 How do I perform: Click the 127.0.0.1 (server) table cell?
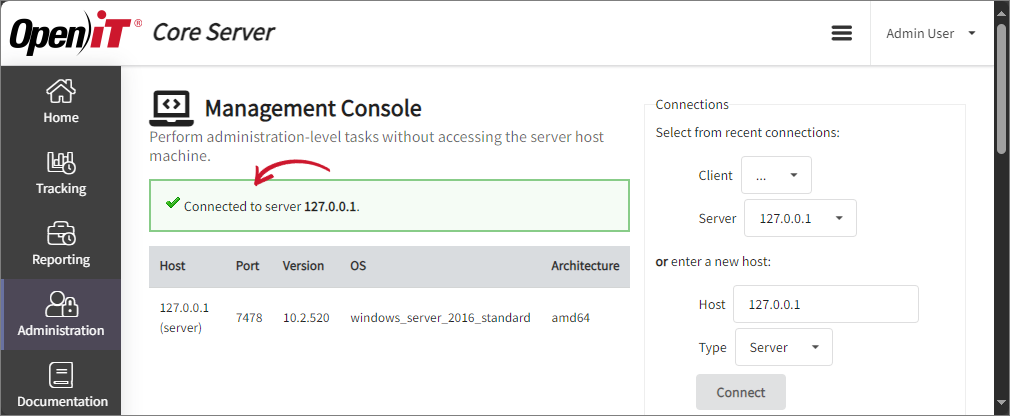184,317
